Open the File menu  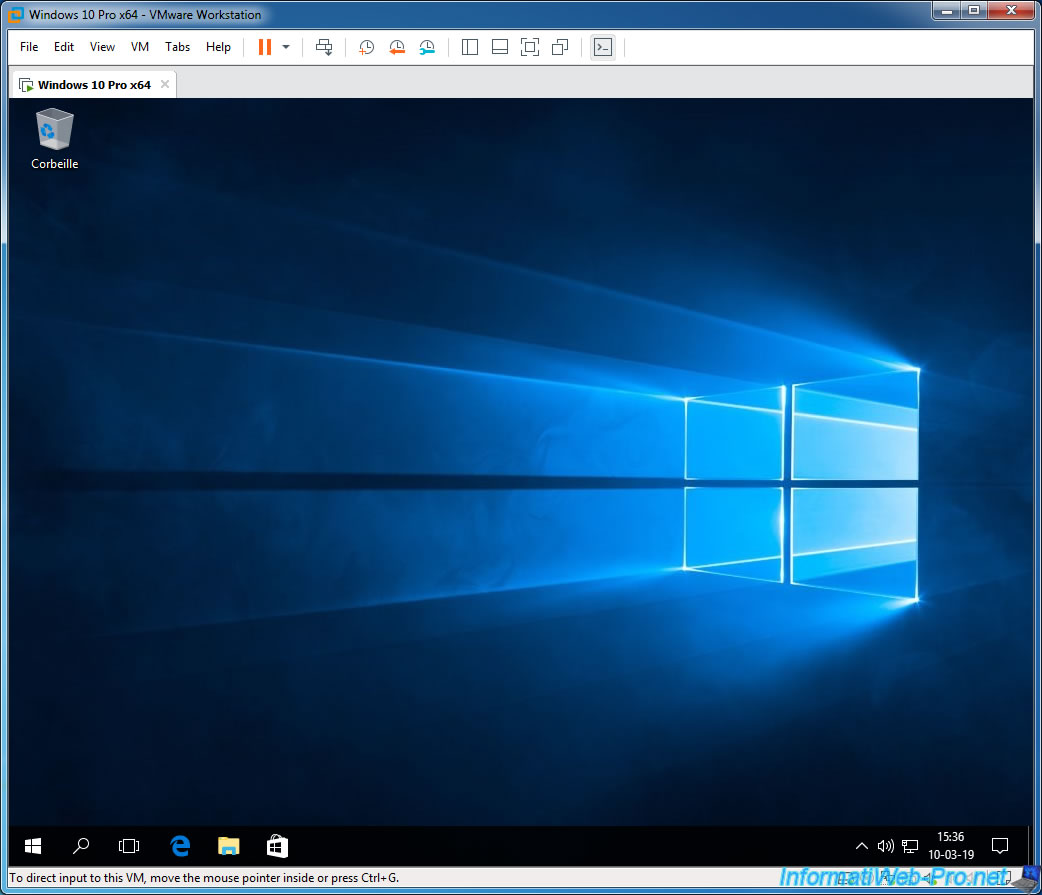29,47
